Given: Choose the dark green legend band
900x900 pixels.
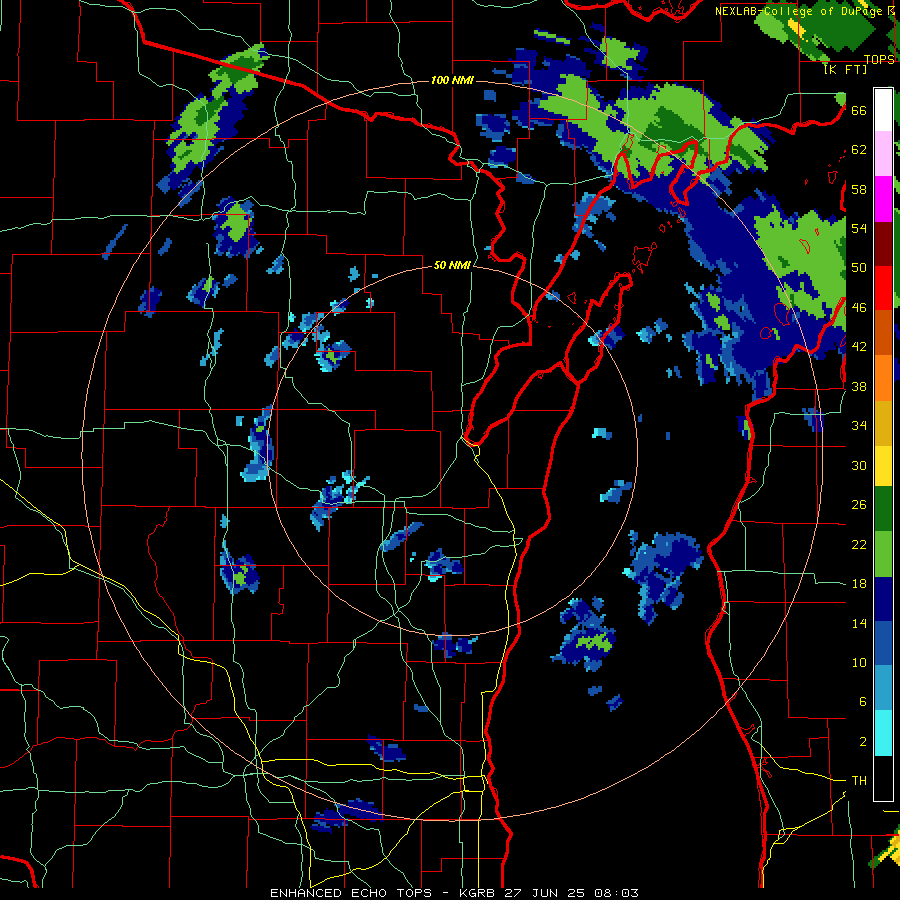Looking at the screenshot, I should tap(883, 509).
